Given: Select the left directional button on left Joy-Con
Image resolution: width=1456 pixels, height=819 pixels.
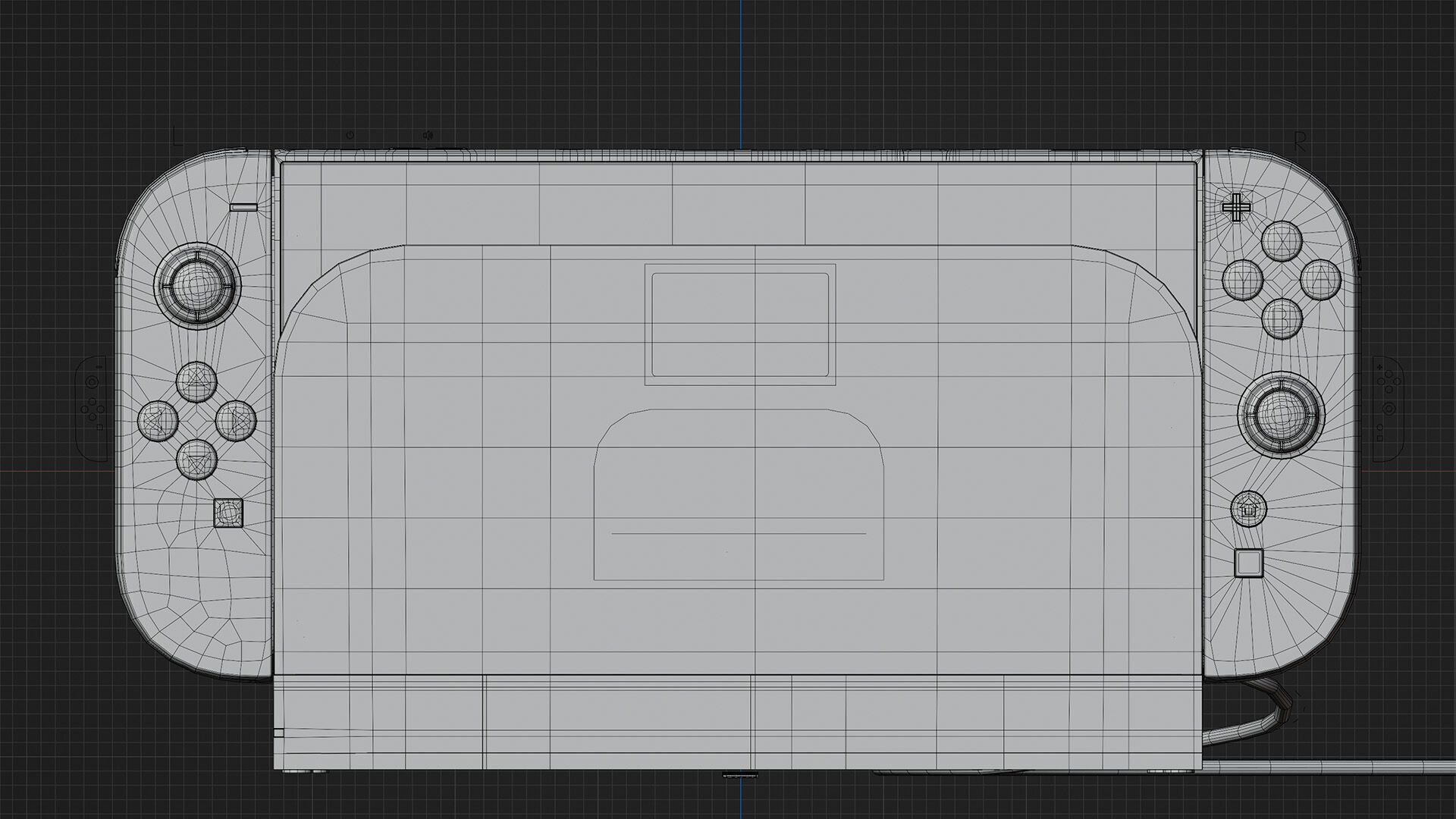Looking at the screenshot, I should (158, 420).
